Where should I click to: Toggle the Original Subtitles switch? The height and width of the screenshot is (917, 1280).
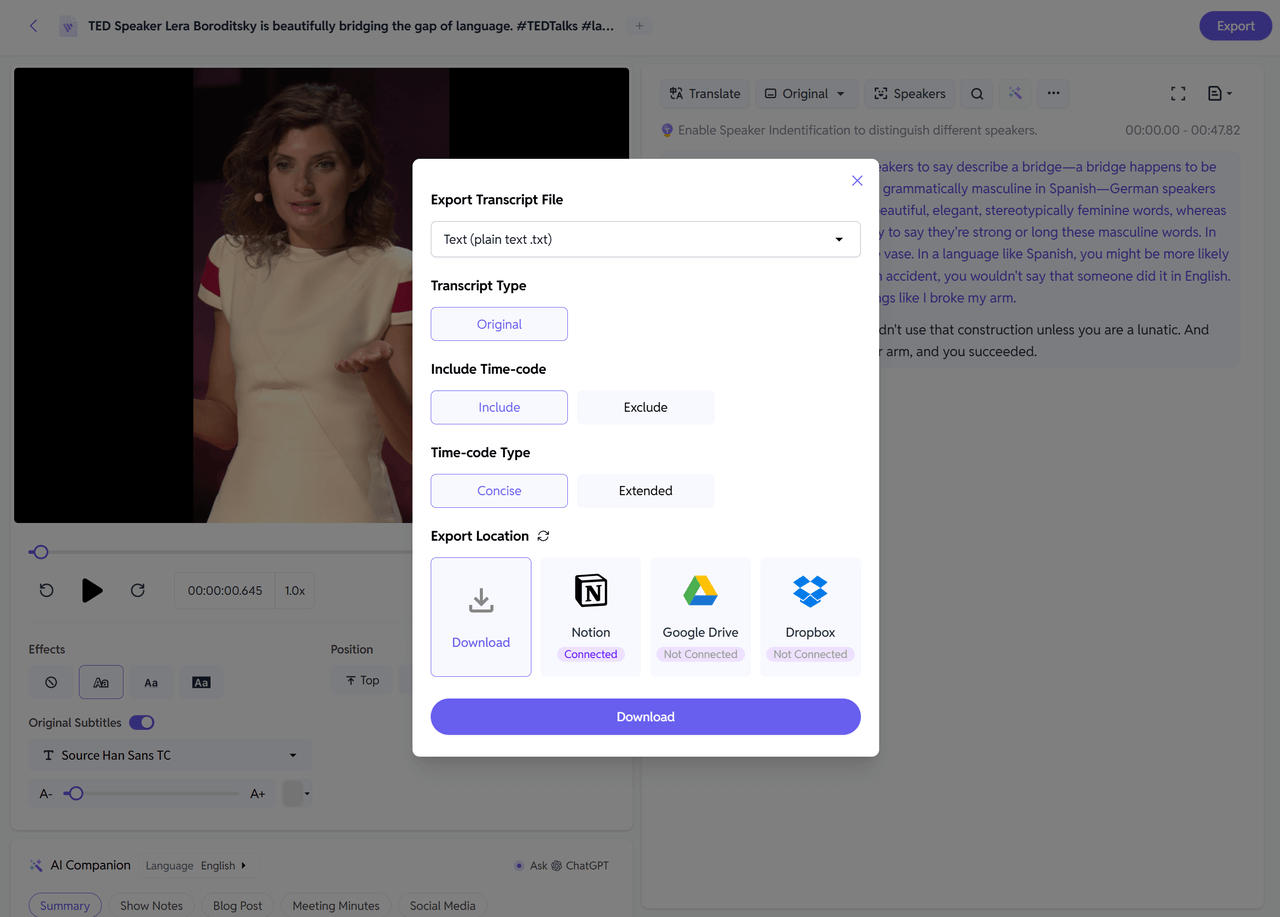pos(142,722)
